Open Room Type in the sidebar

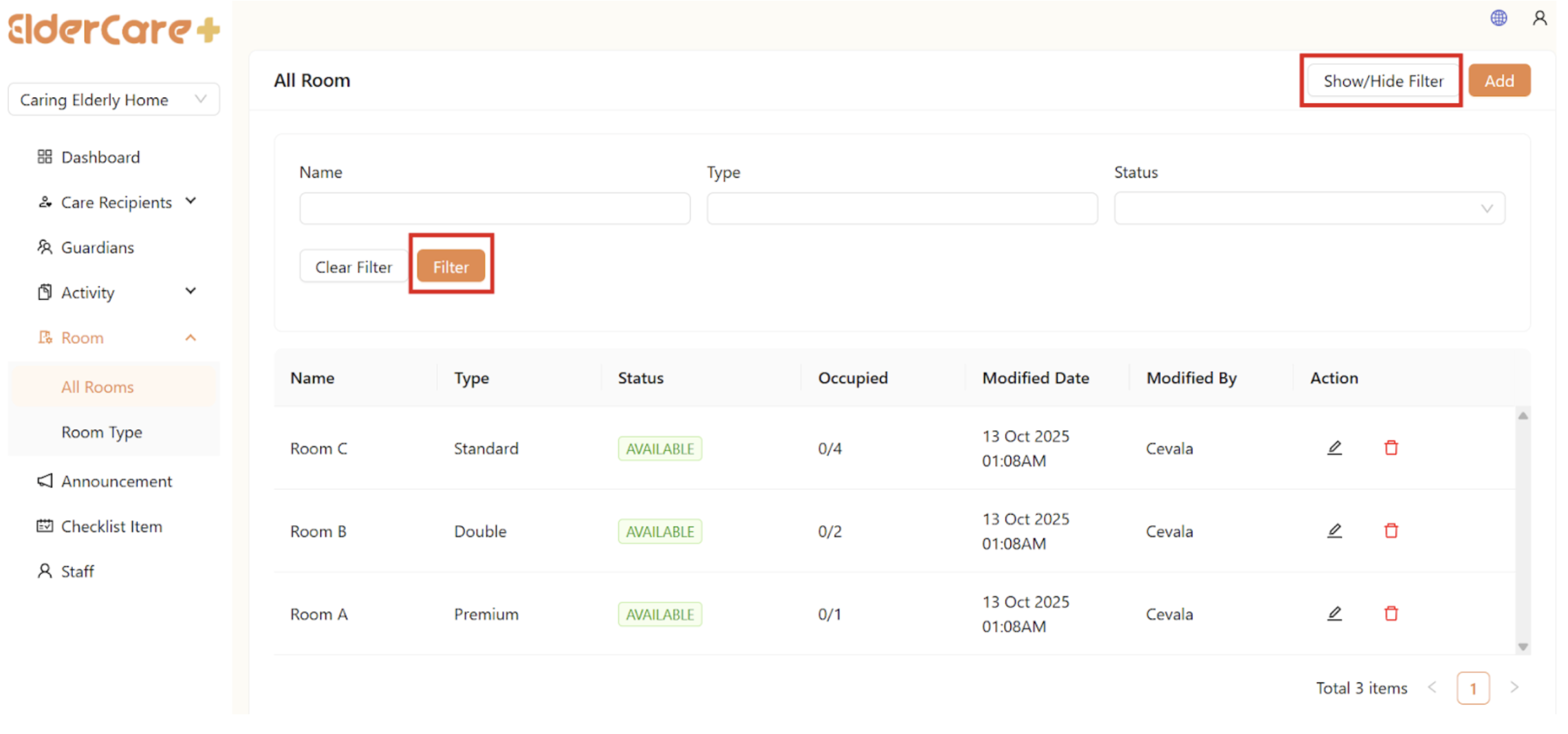(102, 432)
